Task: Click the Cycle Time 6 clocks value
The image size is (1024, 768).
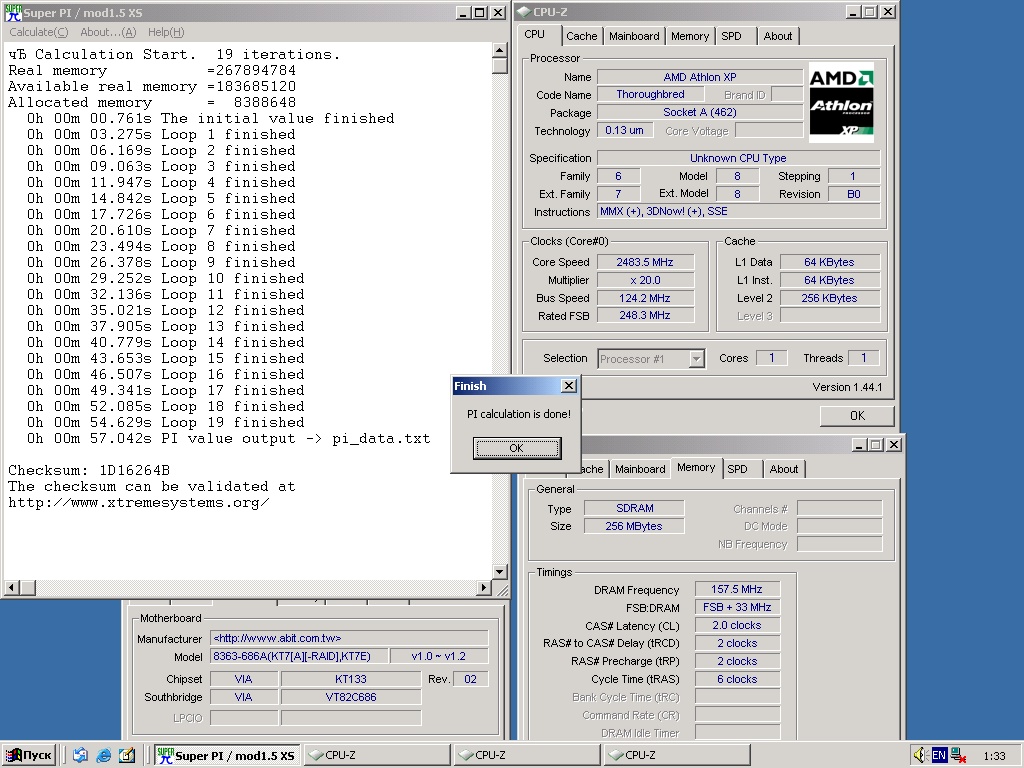Action: (x=737, y=679)
